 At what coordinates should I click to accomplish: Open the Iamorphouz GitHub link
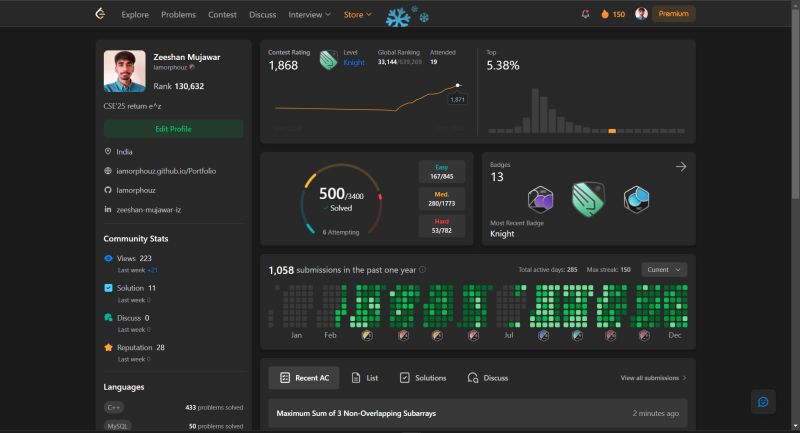point(136,190)
